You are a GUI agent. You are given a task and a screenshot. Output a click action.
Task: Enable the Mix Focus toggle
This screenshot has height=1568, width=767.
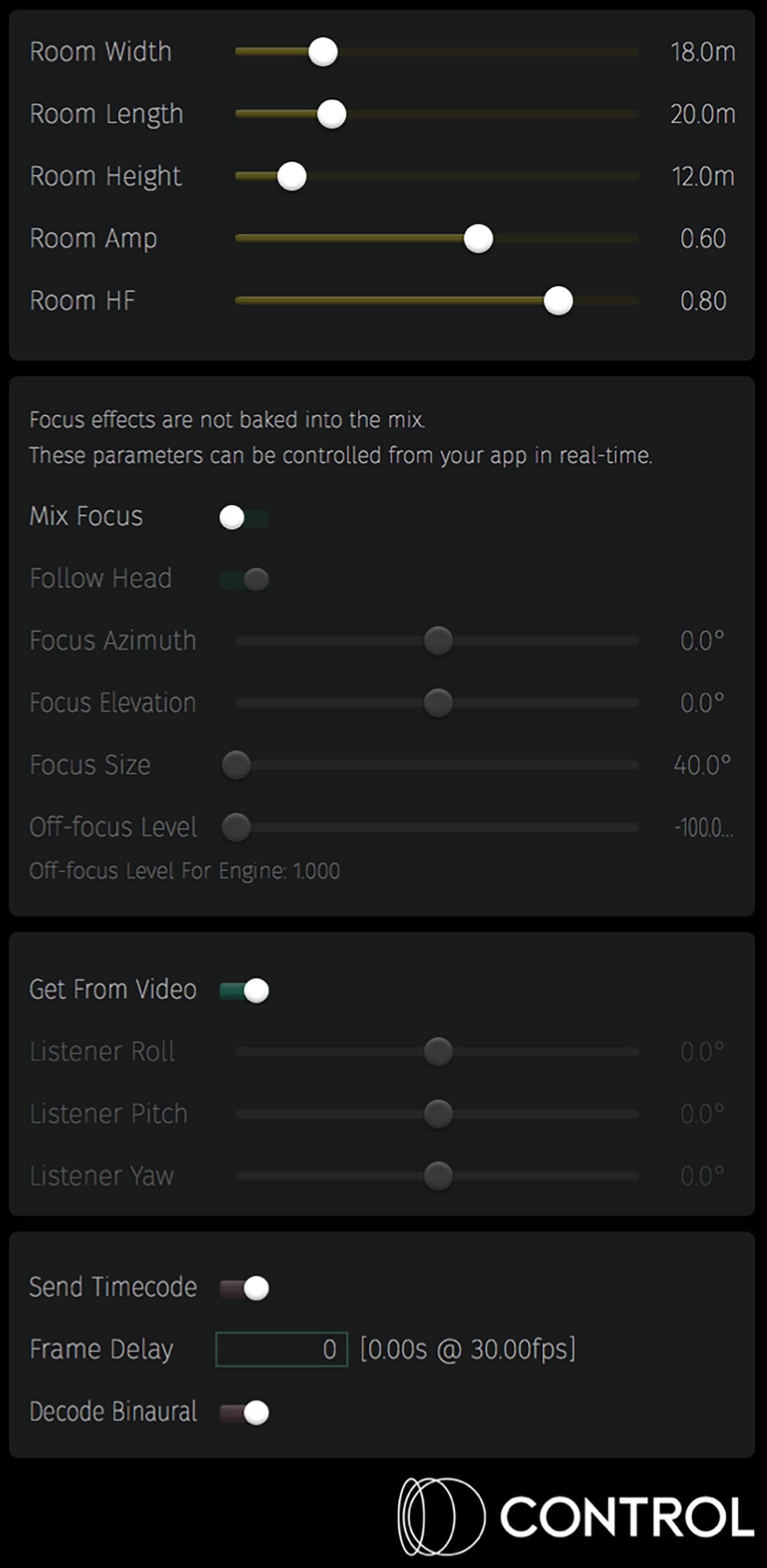click(243, 518)
